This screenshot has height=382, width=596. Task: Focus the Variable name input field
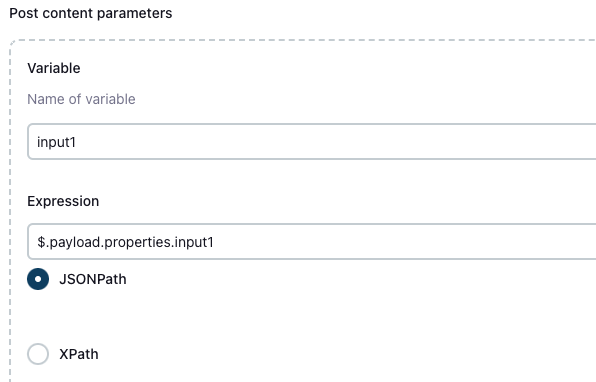coord(312,141)
